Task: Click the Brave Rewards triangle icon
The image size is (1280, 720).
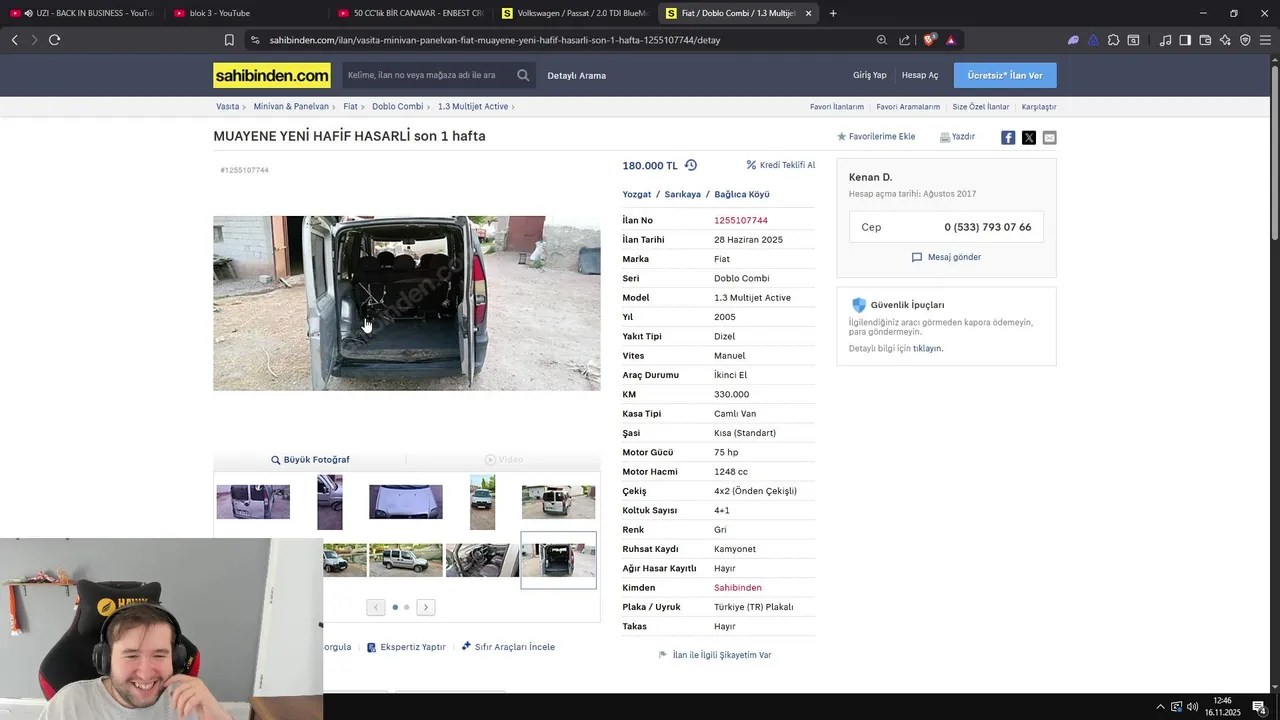Action: pyautogui.click(x=950, y=40)
